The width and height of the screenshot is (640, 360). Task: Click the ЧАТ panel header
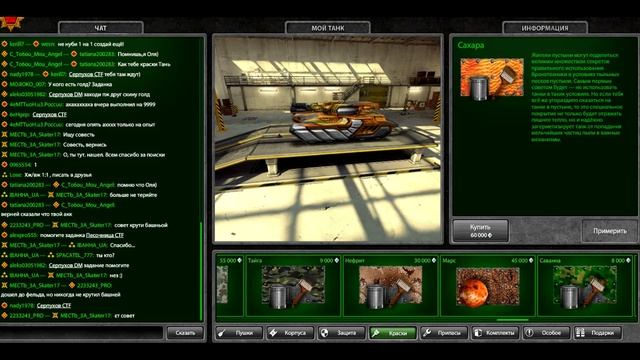click(x=100, y=28)
